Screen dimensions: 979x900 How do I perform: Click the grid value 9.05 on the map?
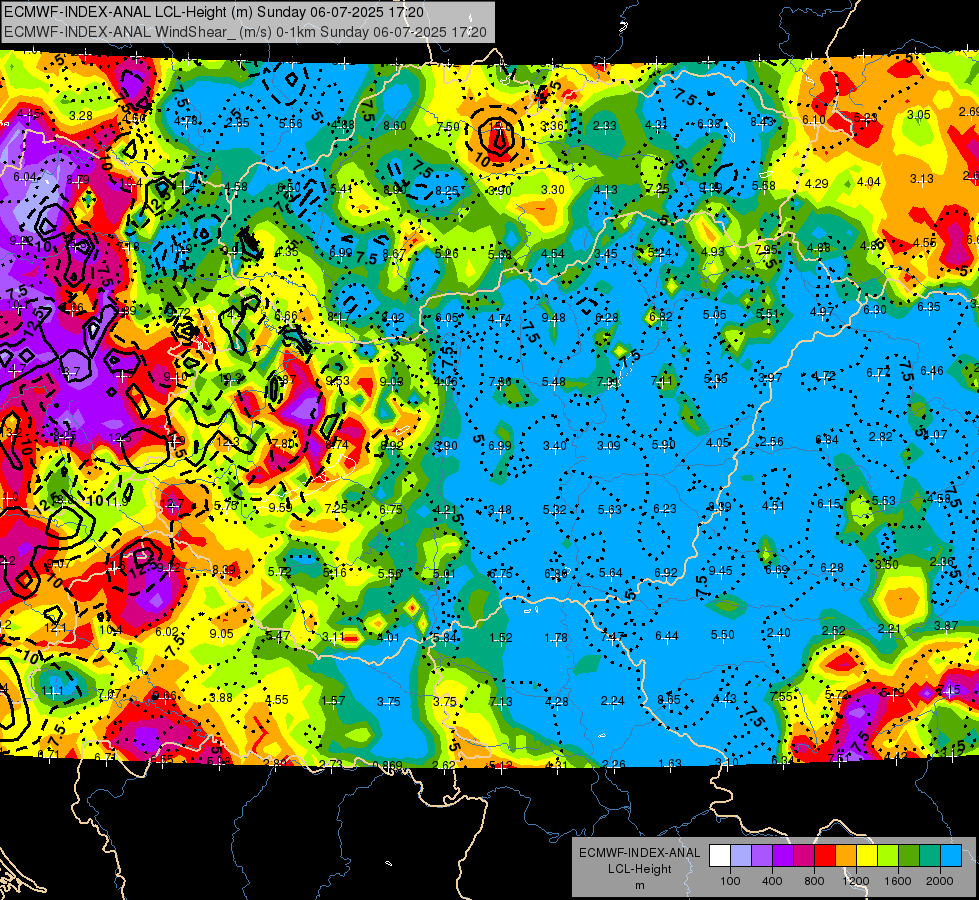221,634
